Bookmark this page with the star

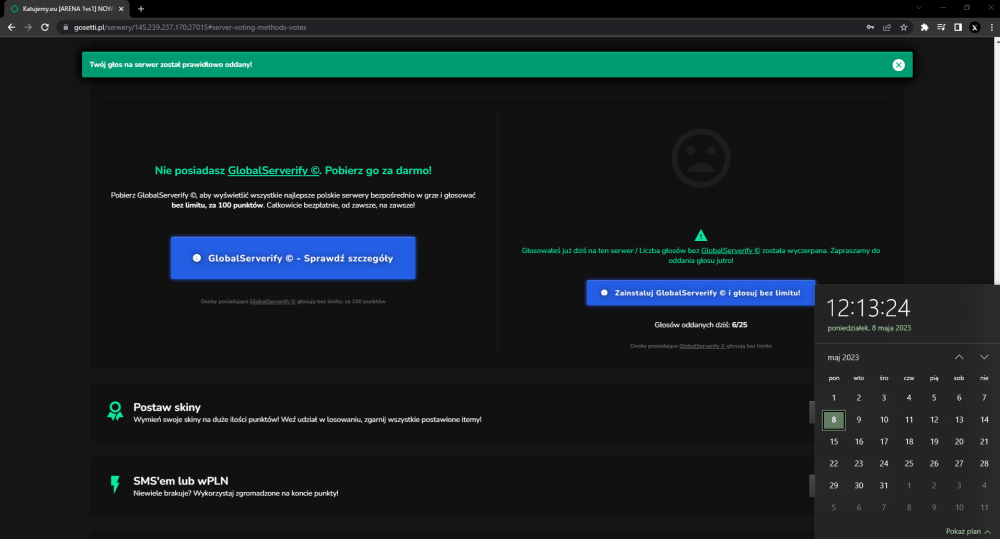(x=904, y=27)
